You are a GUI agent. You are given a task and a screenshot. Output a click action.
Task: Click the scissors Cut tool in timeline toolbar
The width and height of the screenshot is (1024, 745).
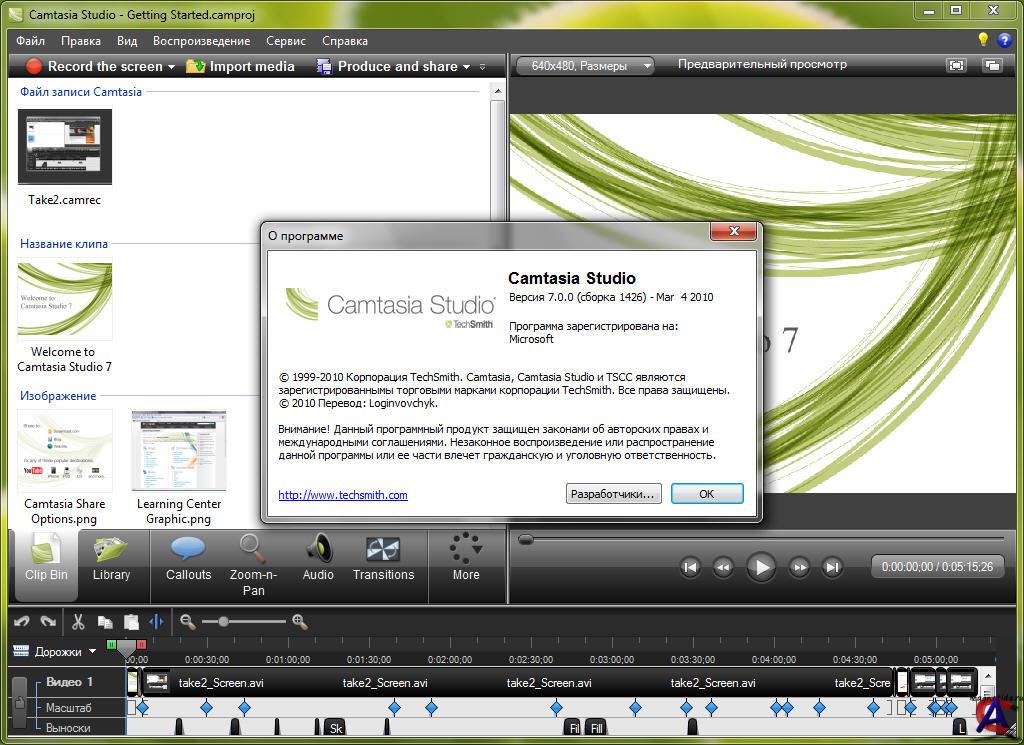click(x=78, y=622)
